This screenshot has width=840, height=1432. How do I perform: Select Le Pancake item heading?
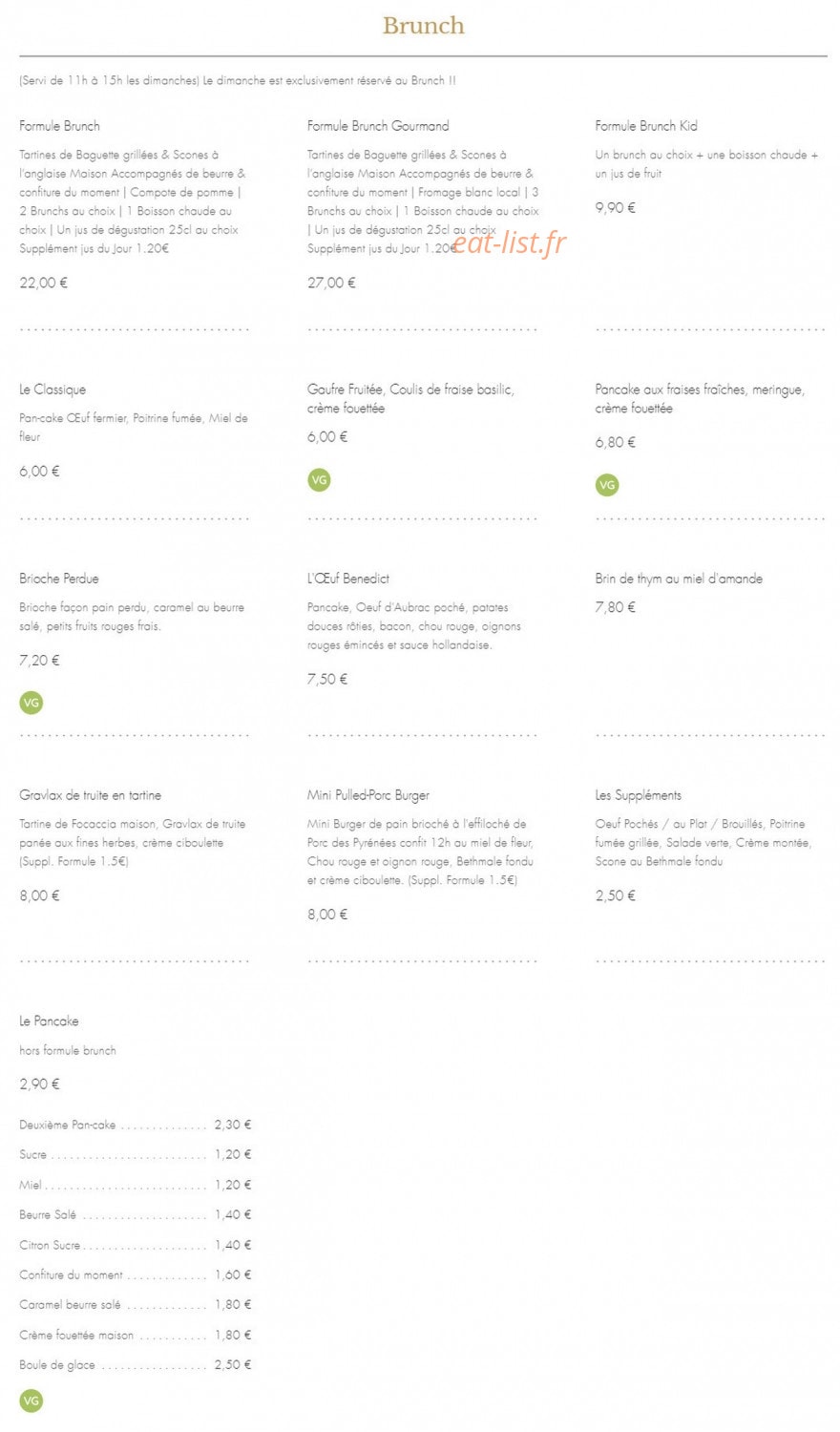click(49, 1021)
